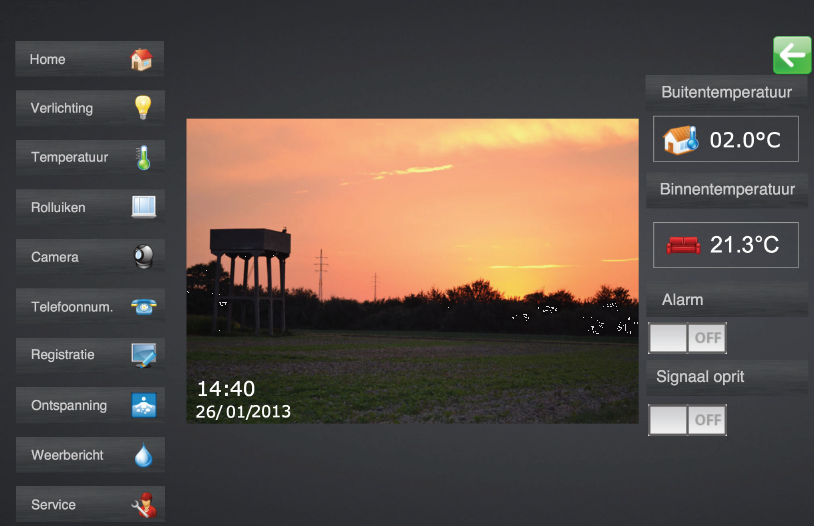Viewport: 814px width, 526px height.
Task: Click the Weerbericht water drop icon
Action: pos(143,454)
